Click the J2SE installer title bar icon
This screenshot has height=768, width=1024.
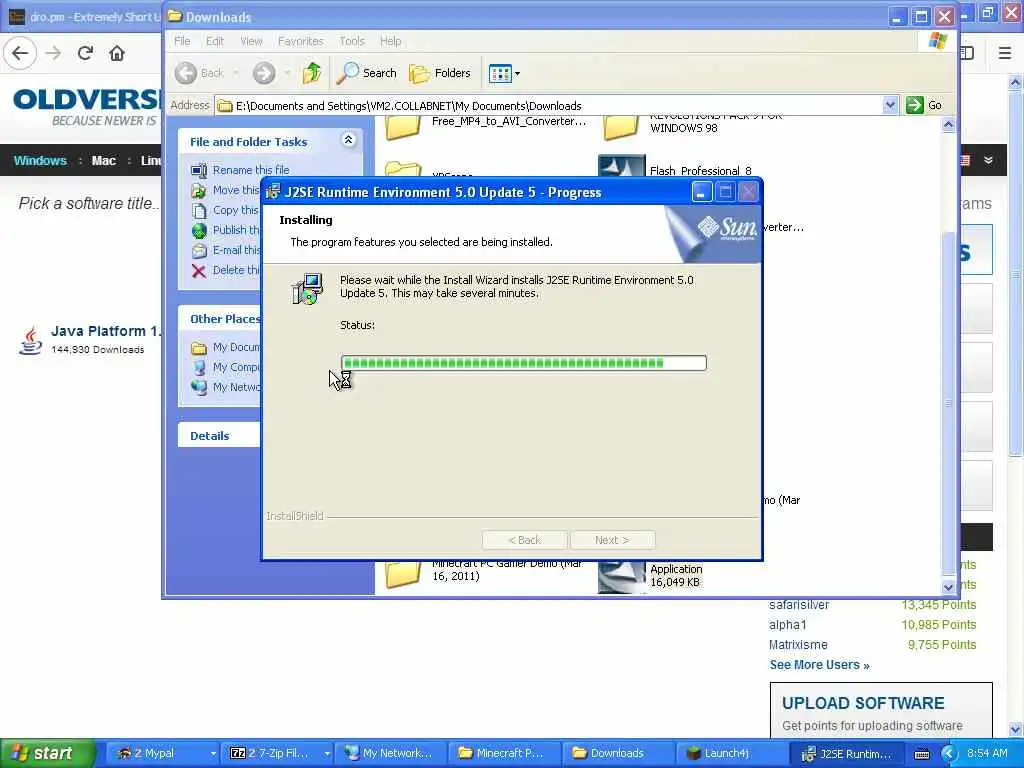(273, 192)
